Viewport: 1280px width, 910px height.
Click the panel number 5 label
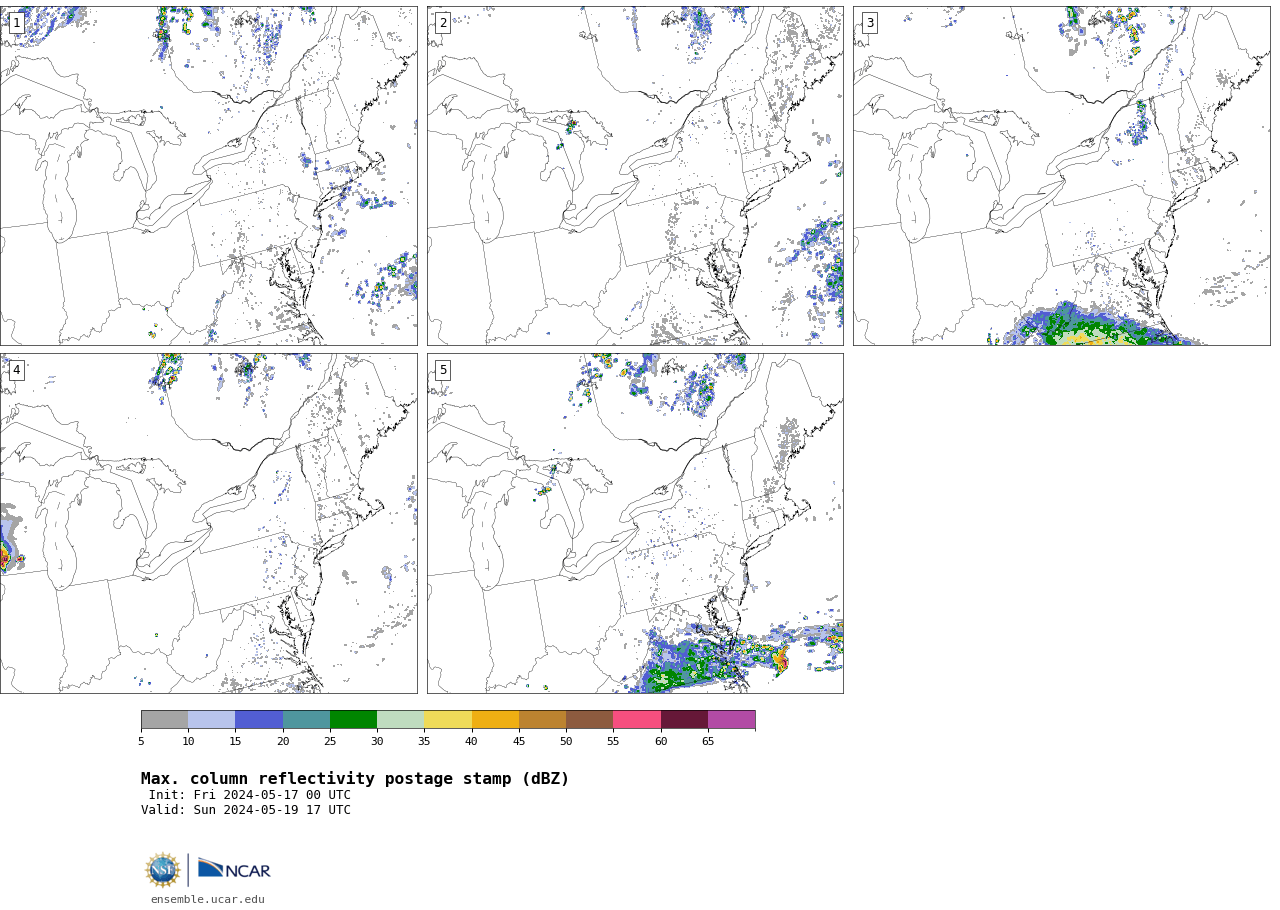[x=443, y=370]
